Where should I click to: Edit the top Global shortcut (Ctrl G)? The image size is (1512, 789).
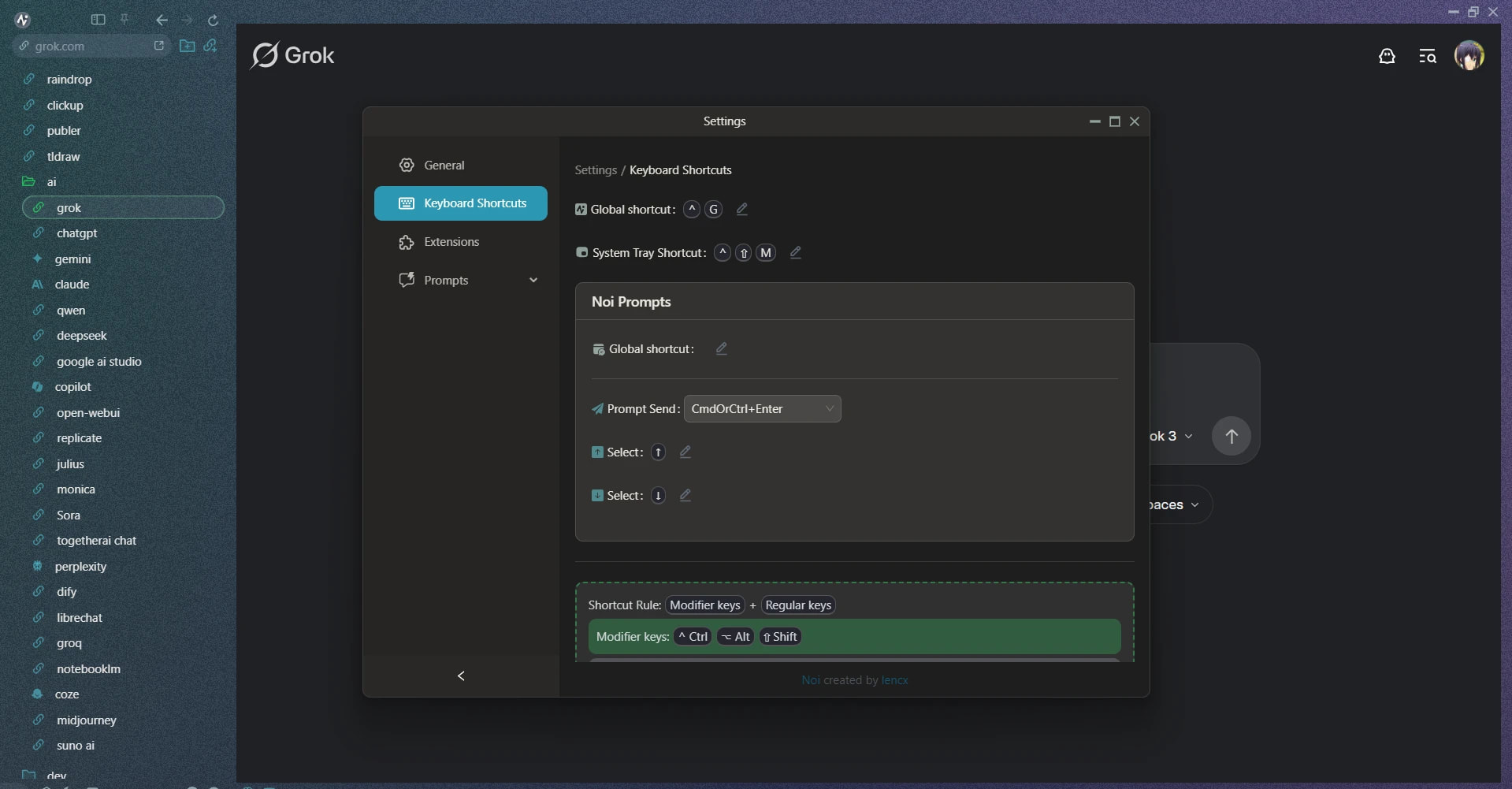tap(741, 209)
